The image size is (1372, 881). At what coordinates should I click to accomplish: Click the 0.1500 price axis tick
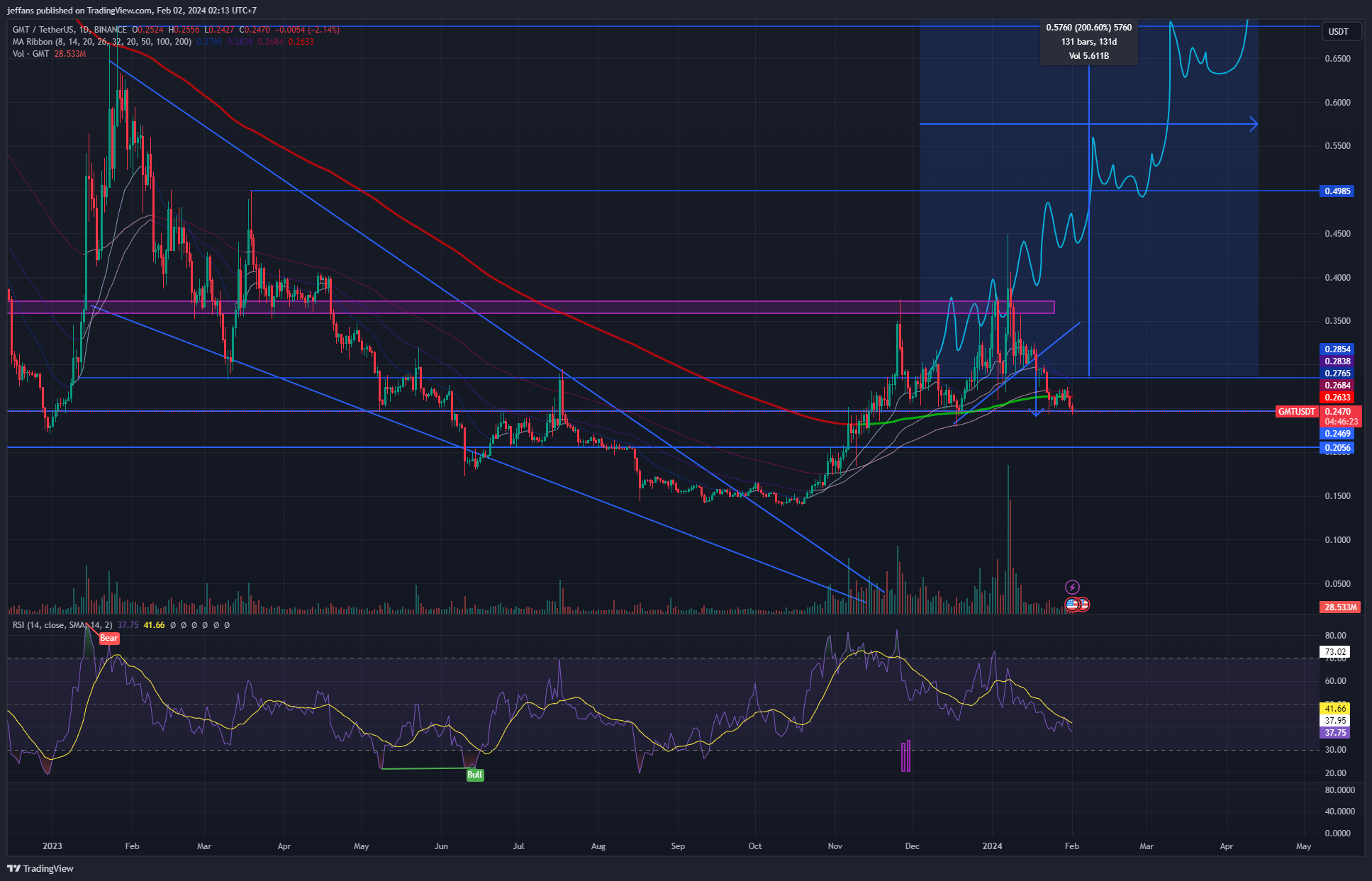(1338, 496)
